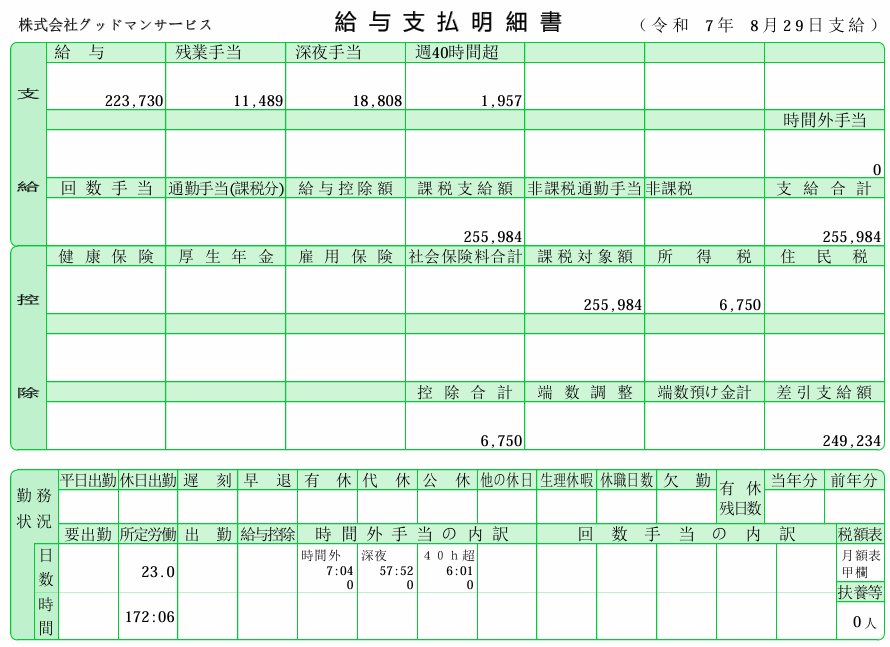Image resolution: width=890 pixels, height=647 pixels.
Task: Click the 雇用保険 header cell
Action: pos(345,256)
